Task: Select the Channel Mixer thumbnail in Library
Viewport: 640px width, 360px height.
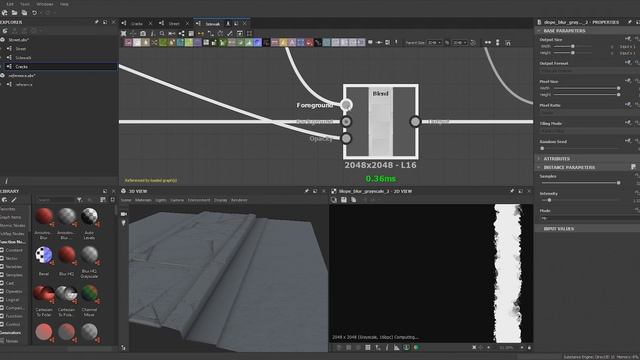Action: [x=89, y=293]
